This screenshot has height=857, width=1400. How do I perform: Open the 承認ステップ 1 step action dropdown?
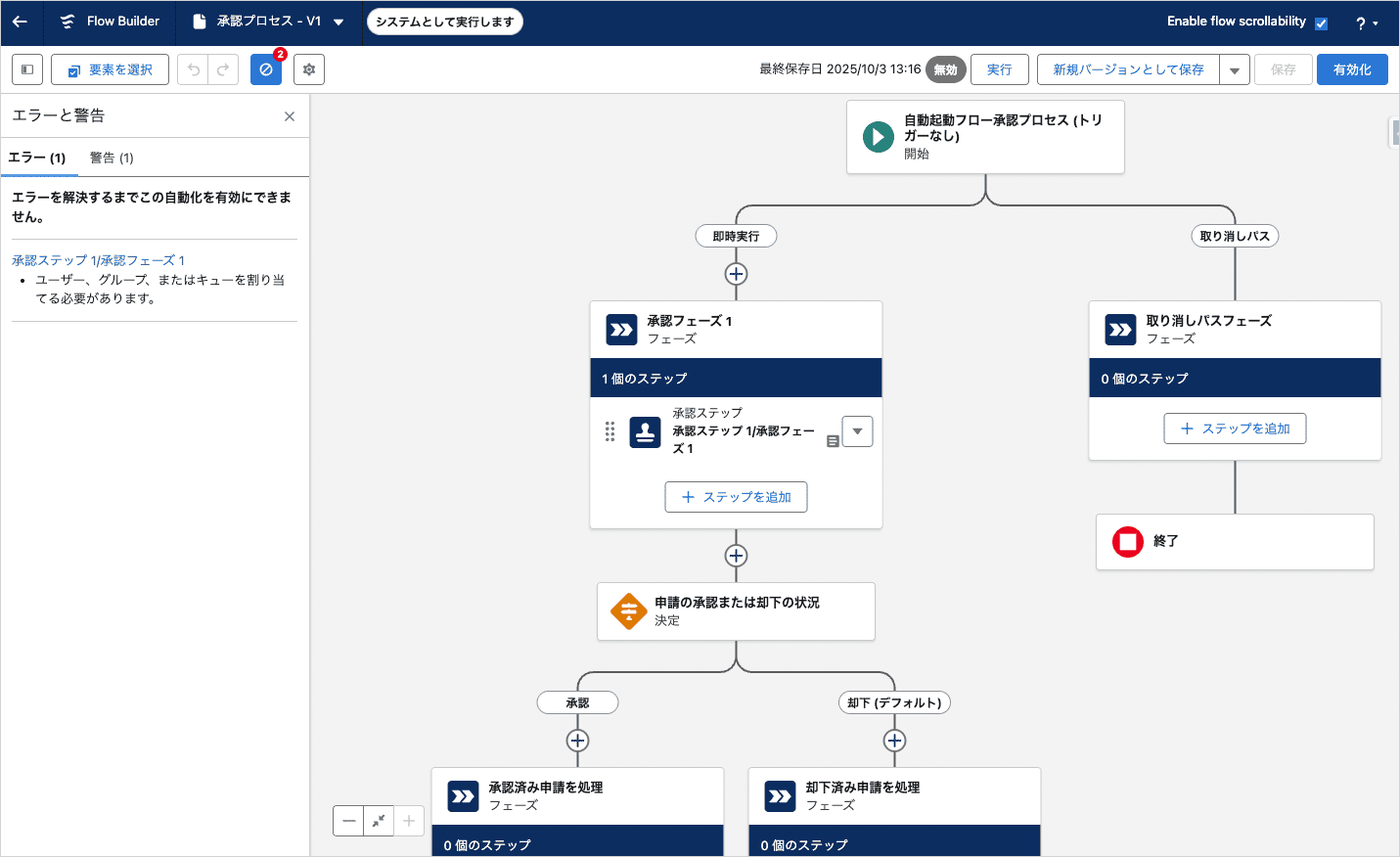tap(857, 431)
